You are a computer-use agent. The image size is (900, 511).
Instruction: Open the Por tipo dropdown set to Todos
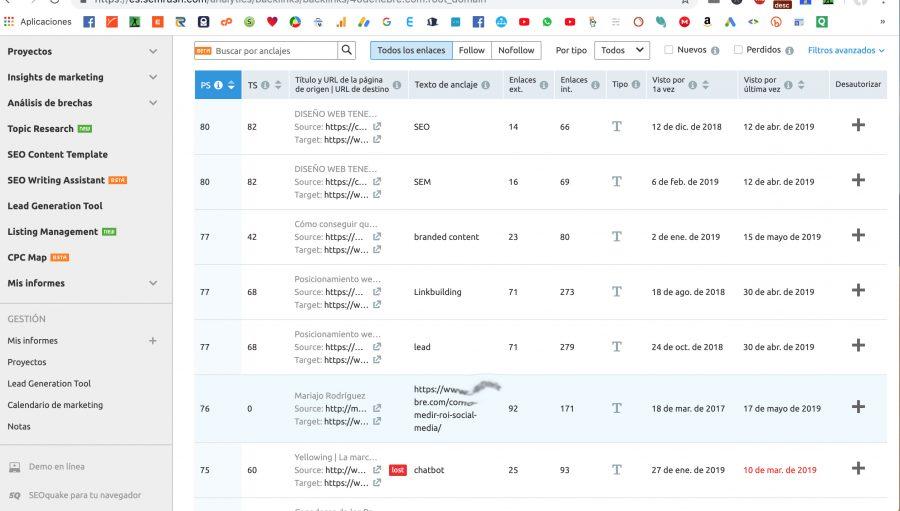click(621, 50)
